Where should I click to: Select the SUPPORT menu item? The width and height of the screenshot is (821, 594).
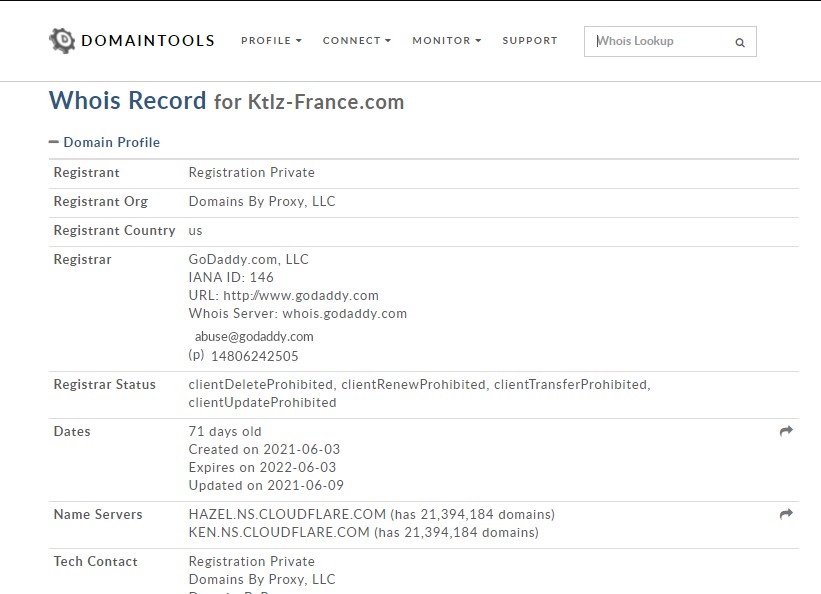(x=530, y=40)
